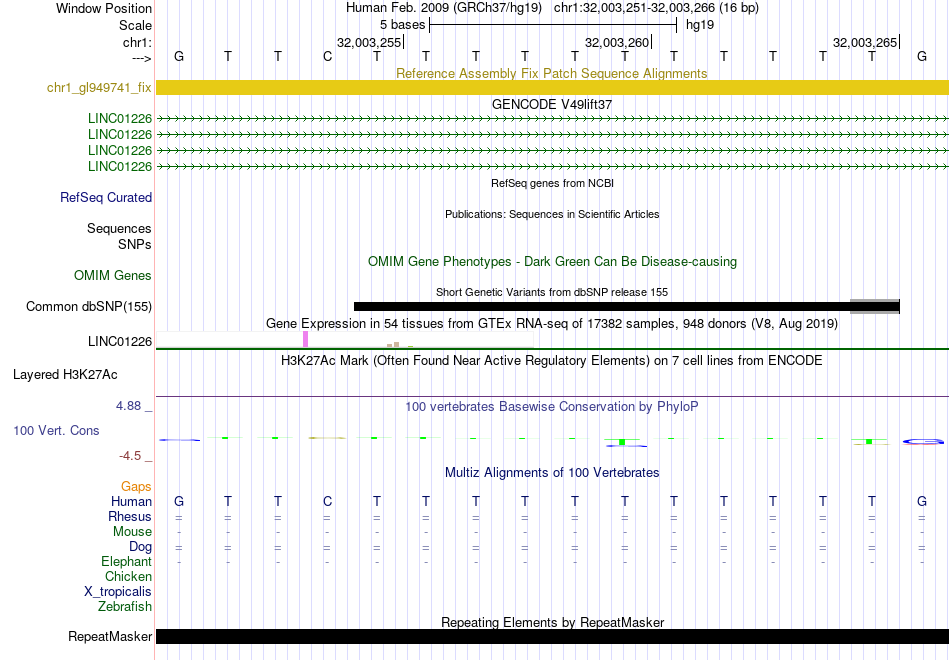
Task: Click base C in the ruler sequence
Action: coord(327,56)
